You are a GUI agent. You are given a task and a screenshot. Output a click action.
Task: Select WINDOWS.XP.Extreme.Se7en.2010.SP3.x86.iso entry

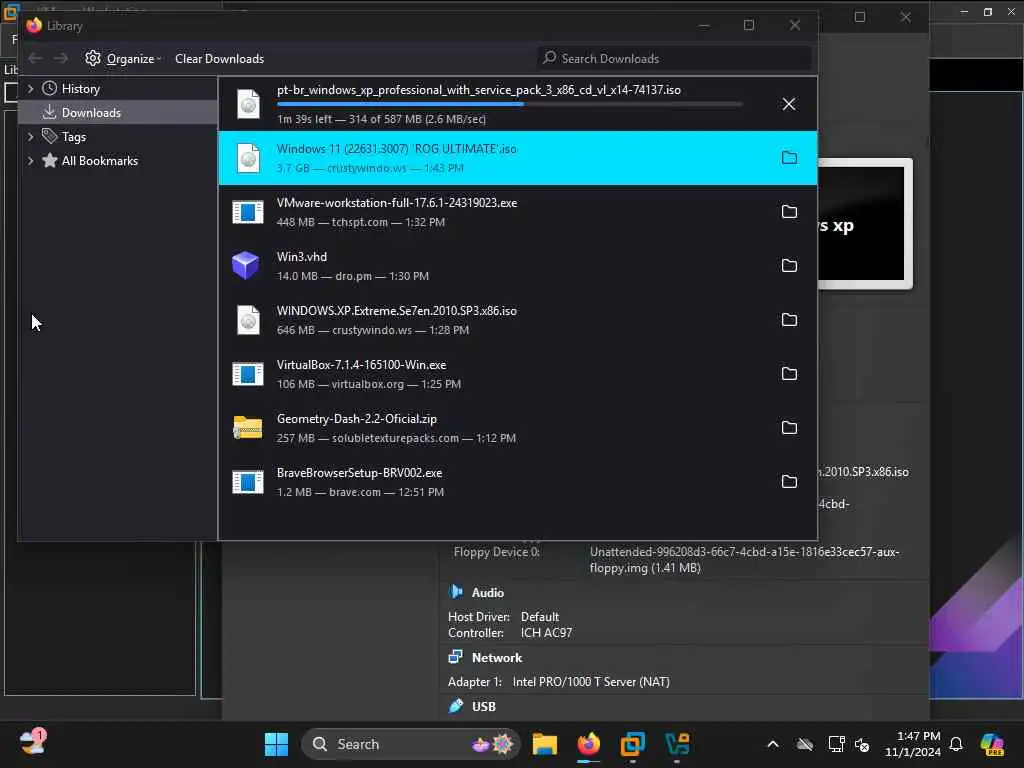tap(517, 320)
